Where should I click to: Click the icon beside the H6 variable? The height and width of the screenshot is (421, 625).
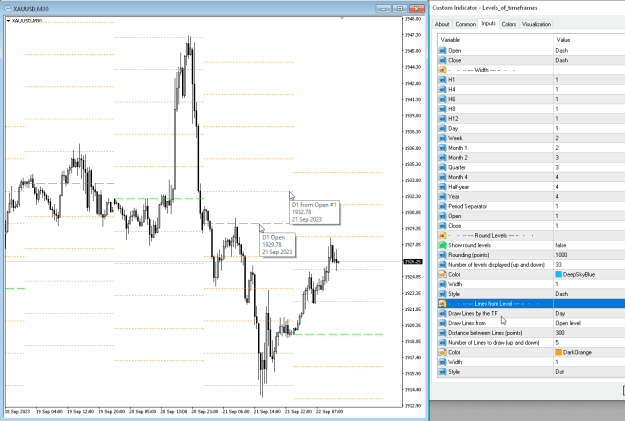[x=442, y=99]
